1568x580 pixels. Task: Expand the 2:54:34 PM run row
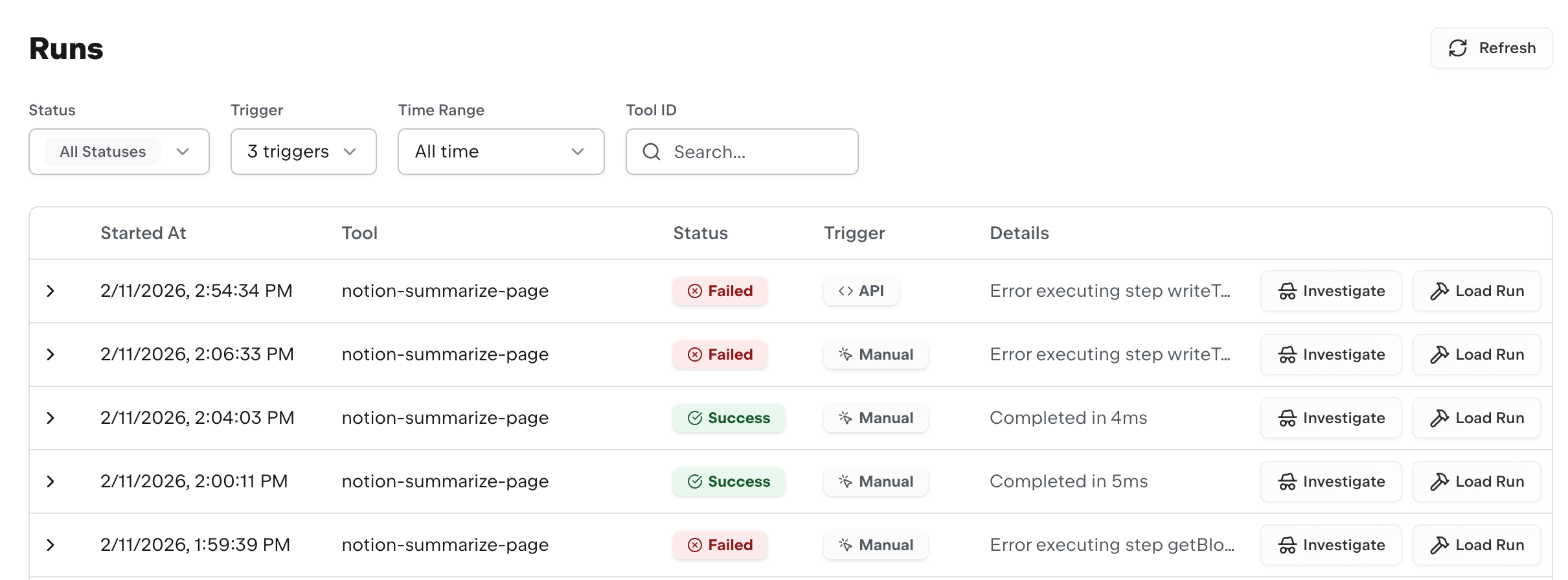point(51,290)
